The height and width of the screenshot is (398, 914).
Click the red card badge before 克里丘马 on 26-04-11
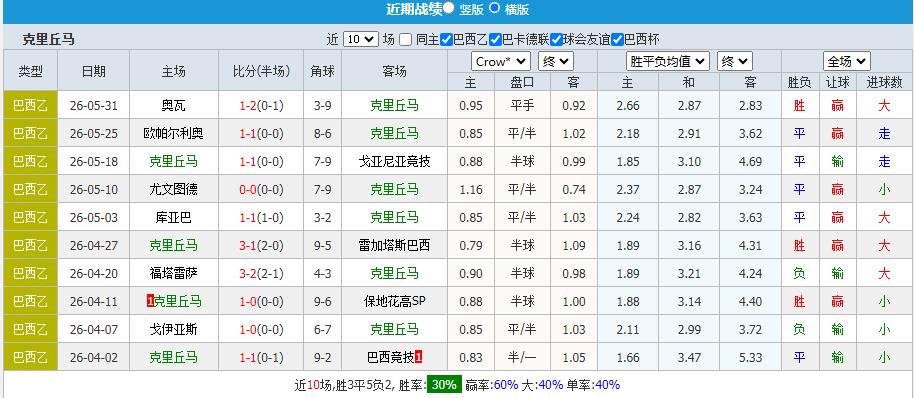[150, 301]
